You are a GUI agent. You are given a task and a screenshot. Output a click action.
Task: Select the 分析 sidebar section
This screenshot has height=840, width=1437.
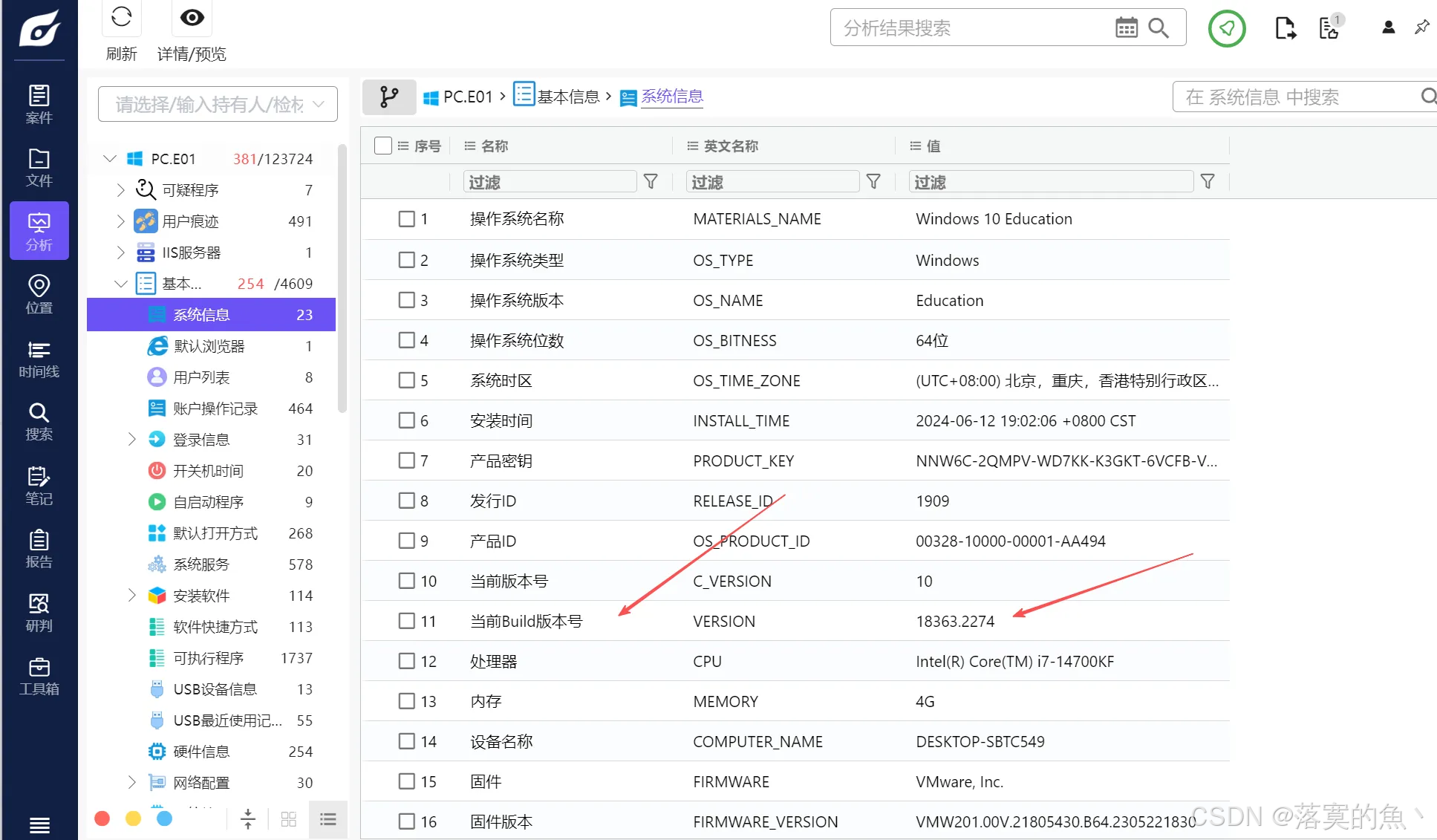pyautogui.click(x=39, y=231)
